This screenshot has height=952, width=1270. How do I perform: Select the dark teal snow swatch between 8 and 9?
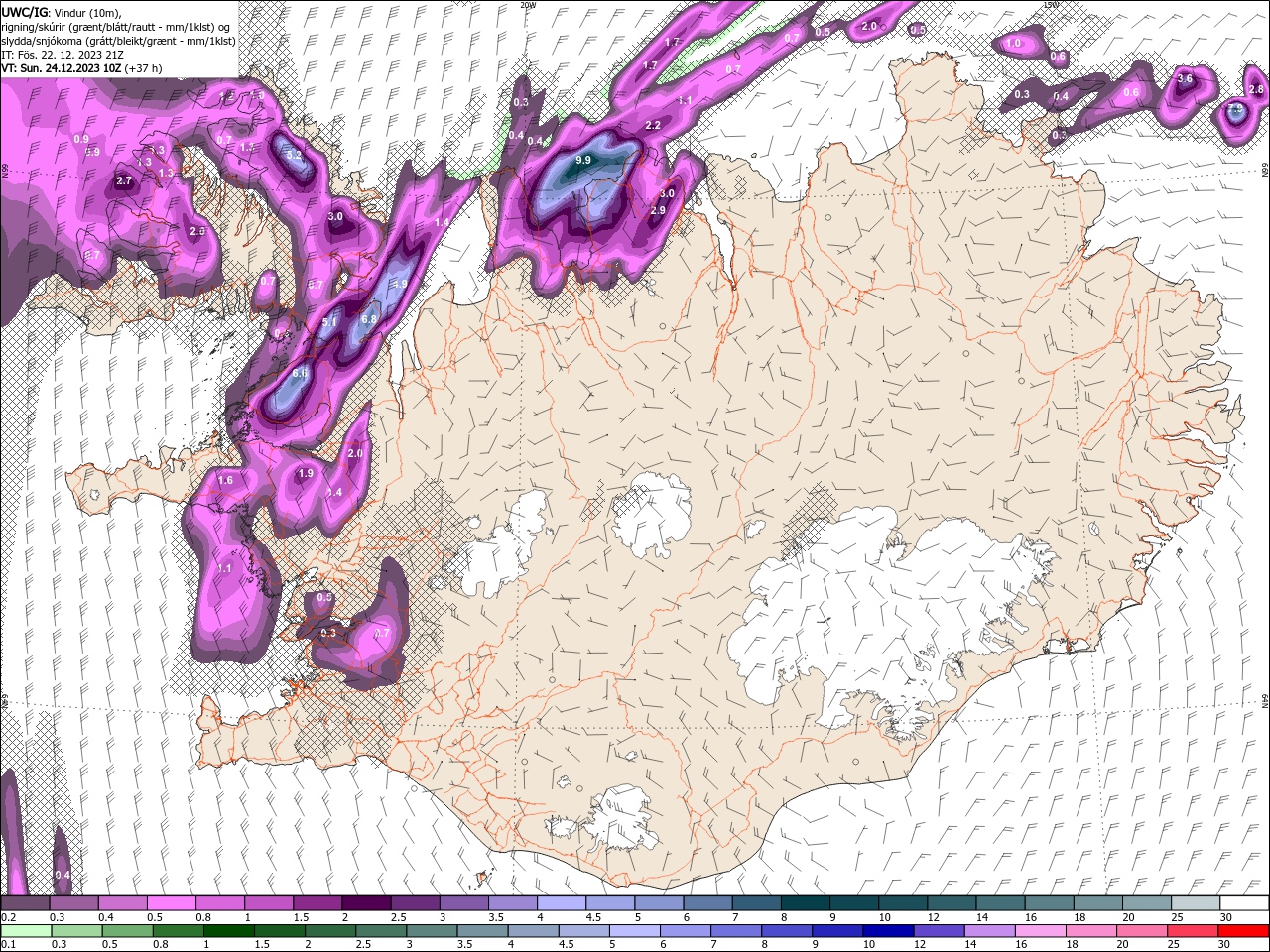coord(805,903)
